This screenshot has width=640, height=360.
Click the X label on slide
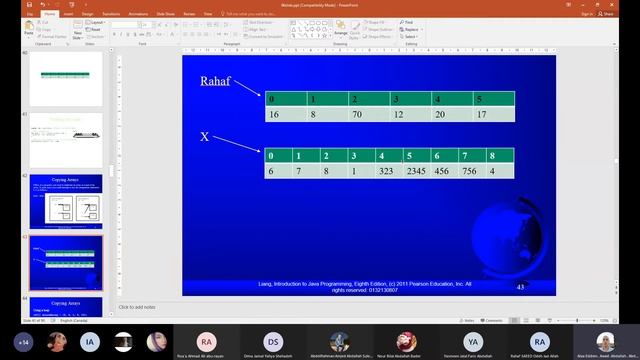(x=204, y=136)
